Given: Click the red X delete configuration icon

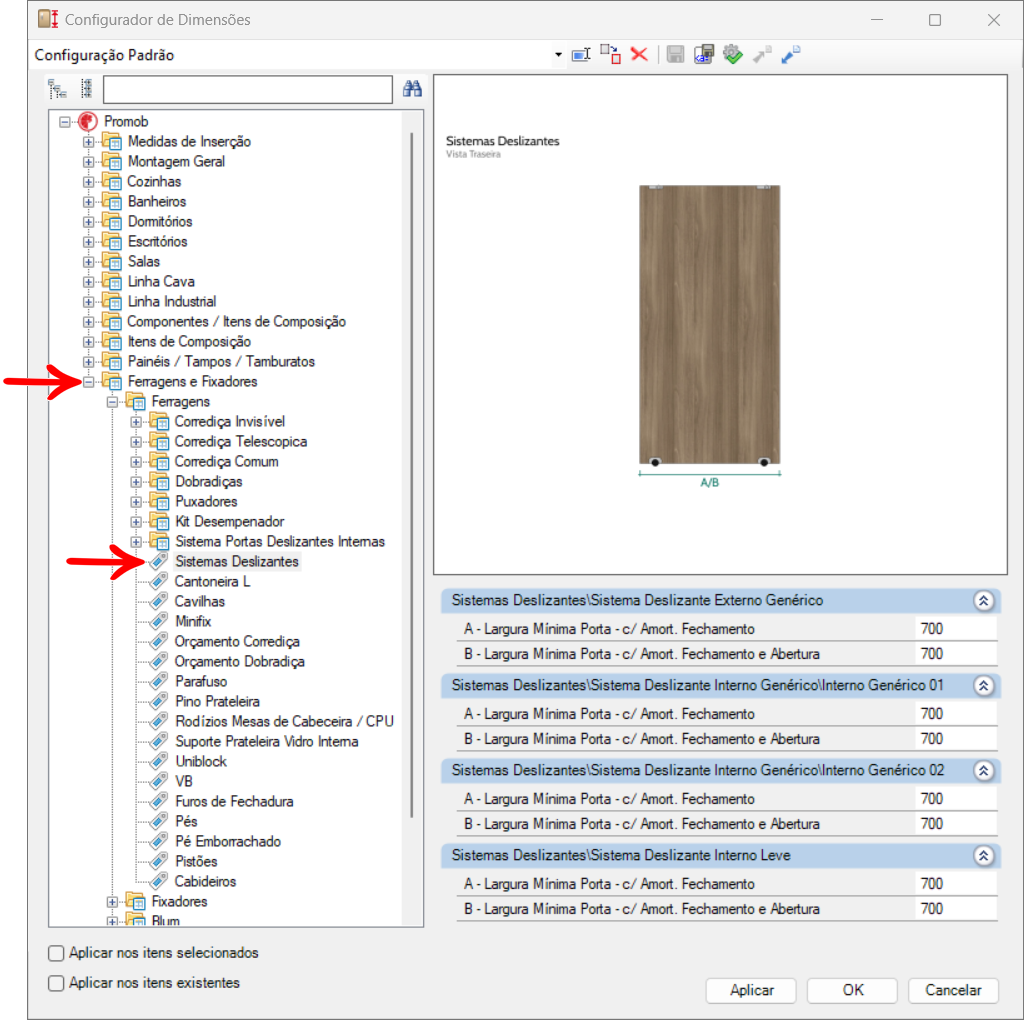Looking at the screenshot, I should [639, 55].
